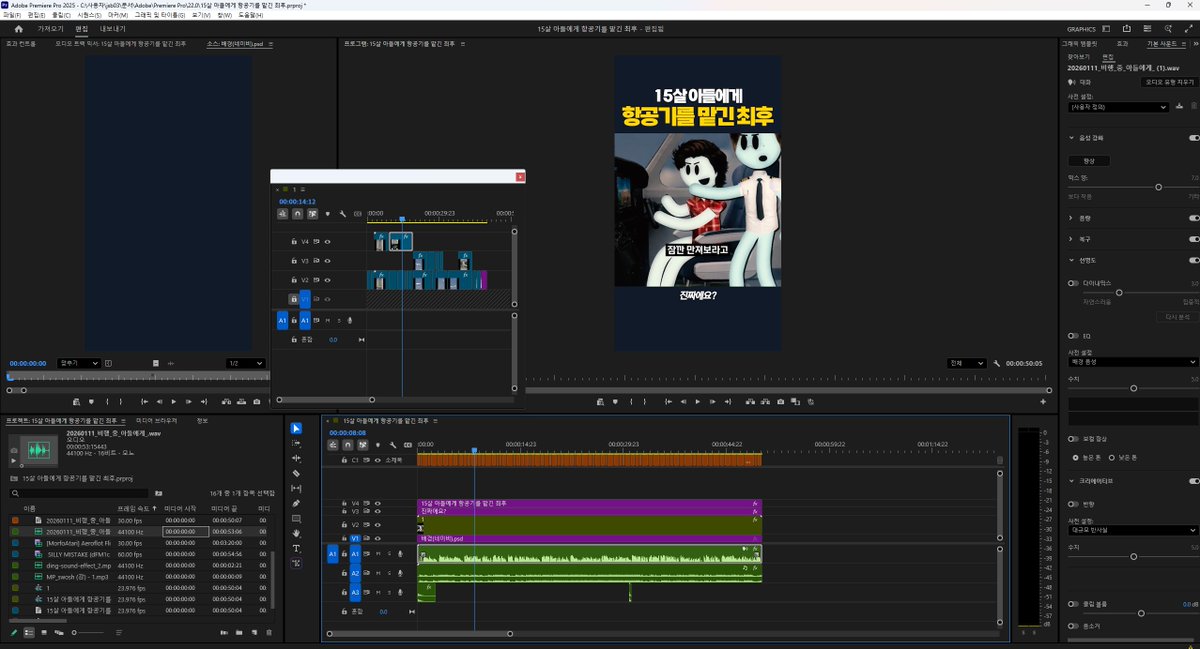This screenshot has width=1200, height=649.
Task: Click the 향상 button under 음성 강화
Action: (x=1089, y=161)
